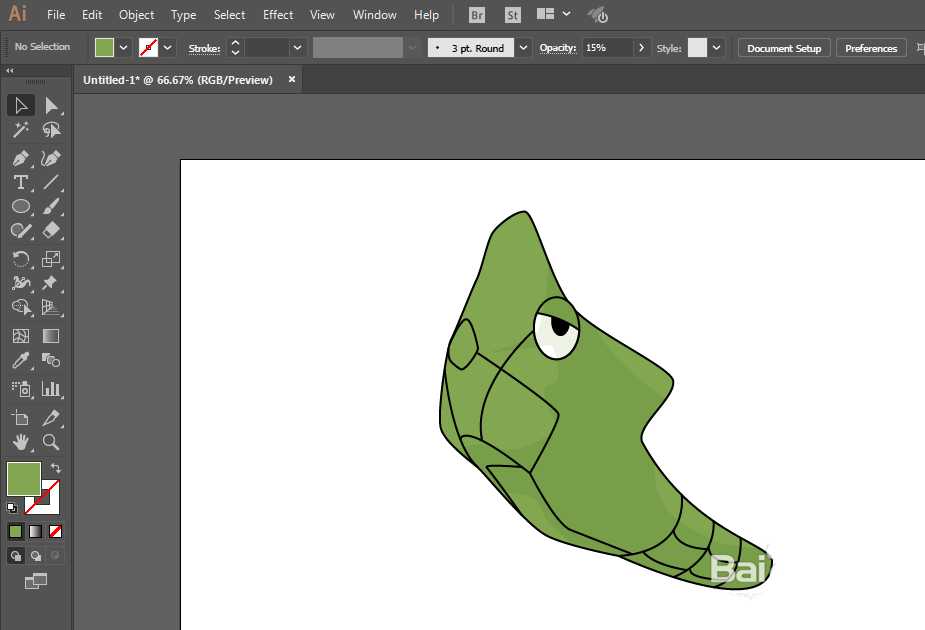This screenshot has height=630, width=925.
Task: Select the Eyedropper tool
Action: click(20, 361)
